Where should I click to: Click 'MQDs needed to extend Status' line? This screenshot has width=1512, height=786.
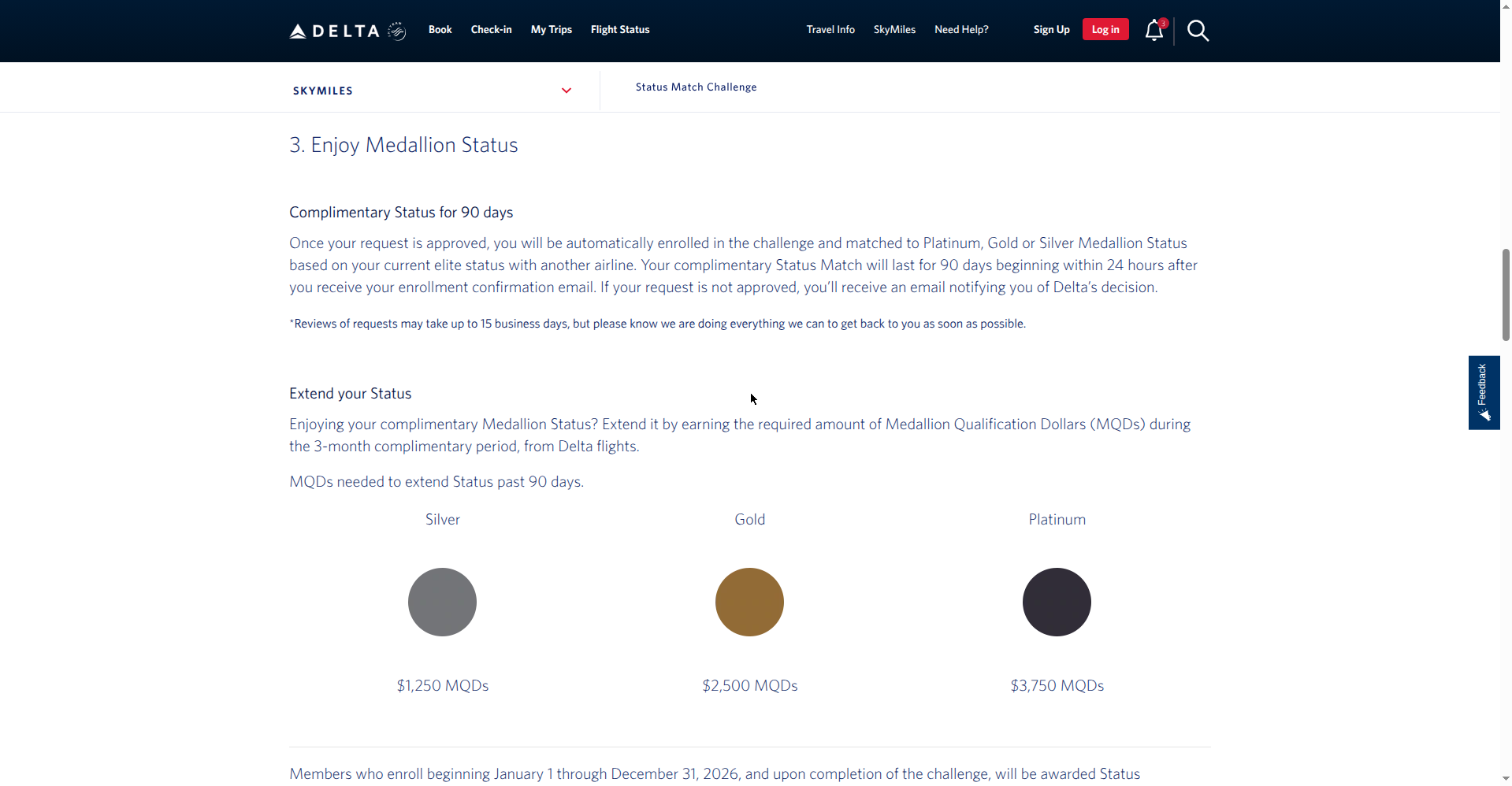click(437, 482)
